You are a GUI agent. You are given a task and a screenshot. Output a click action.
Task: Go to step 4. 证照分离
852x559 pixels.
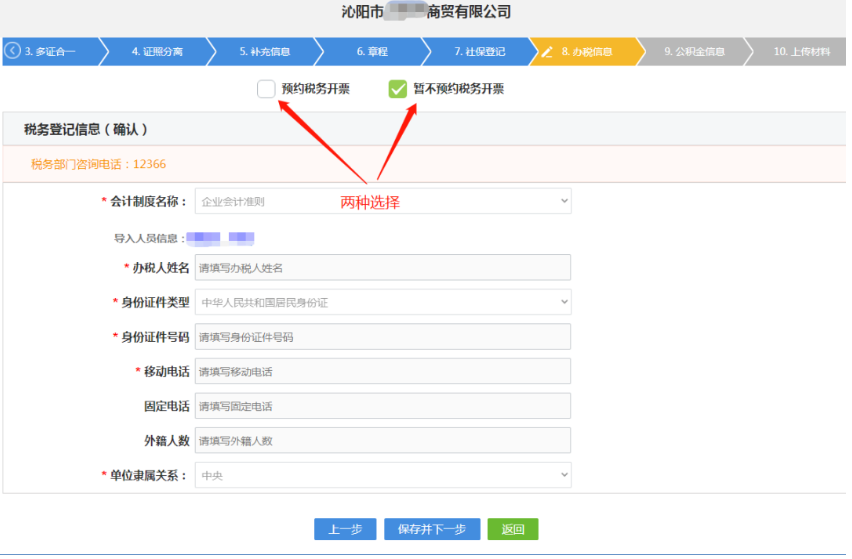157,52
